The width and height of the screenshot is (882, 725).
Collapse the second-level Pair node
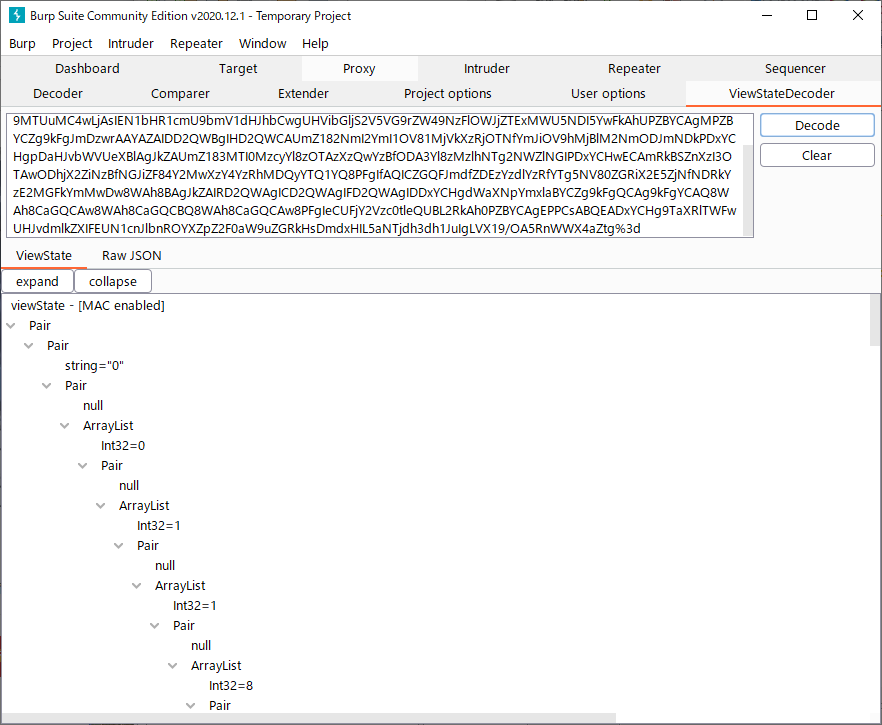click(29, 345)
